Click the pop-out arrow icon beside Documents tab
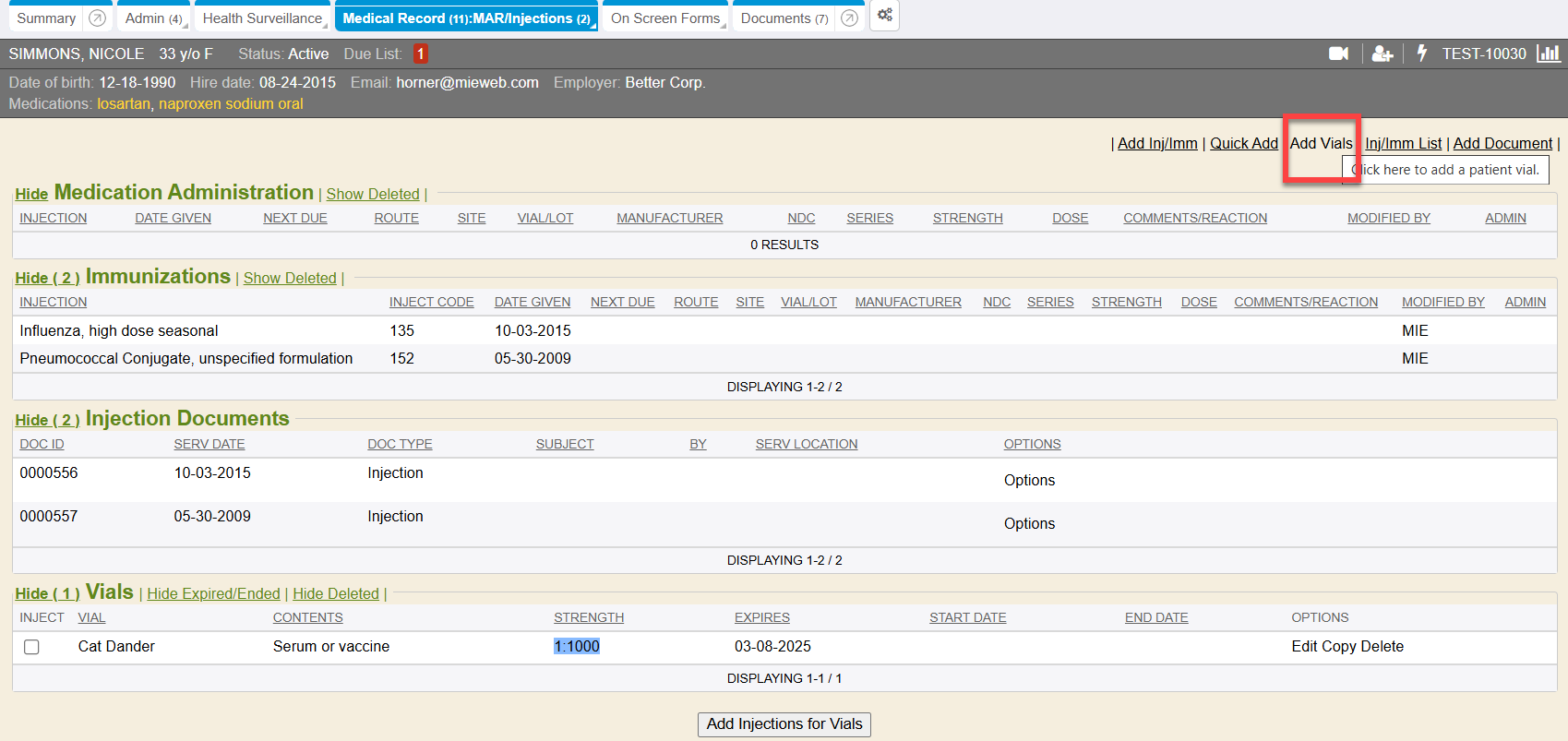The image size is (1568, 741). coord(850,18)
